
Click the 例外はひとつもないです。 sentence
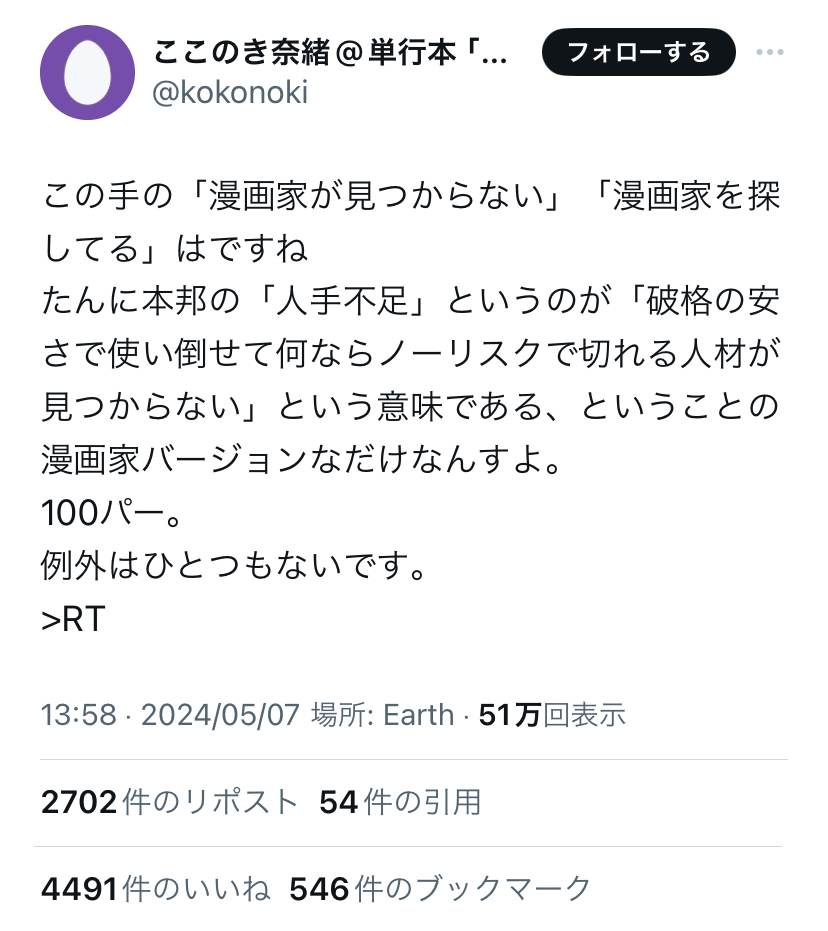[x=234, y=567]
